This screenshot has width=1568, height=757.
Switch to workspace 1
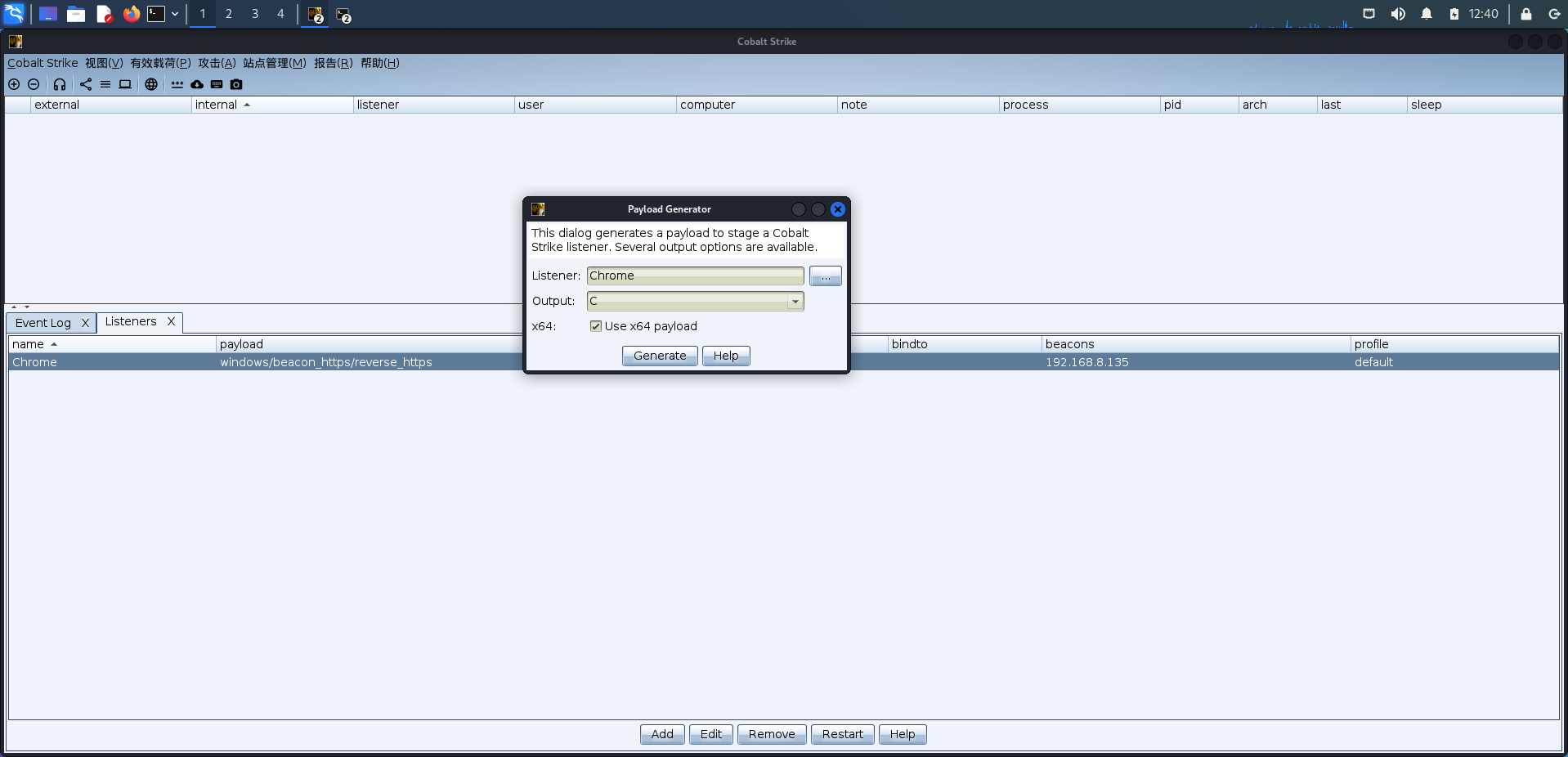203,14
